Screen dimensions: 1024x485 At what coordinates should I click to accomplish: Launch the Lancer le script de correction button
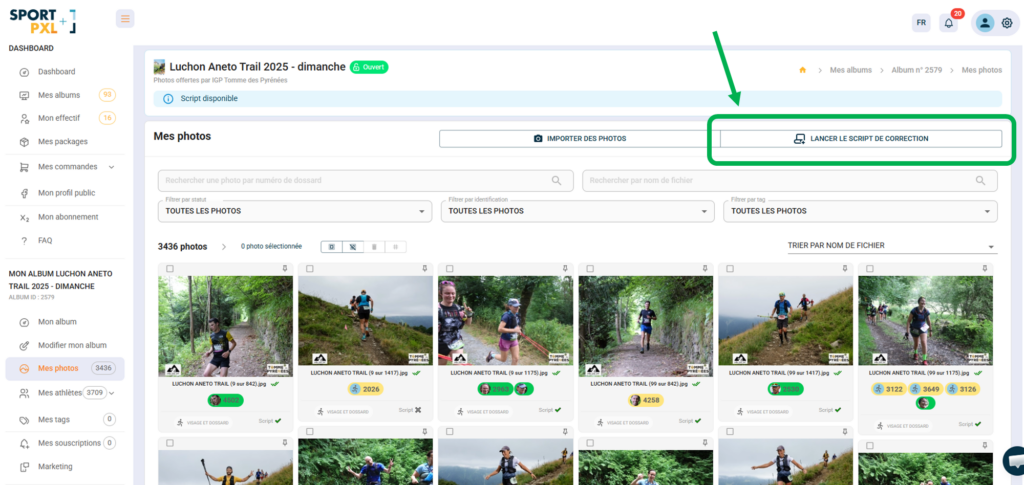coord(860,138)
